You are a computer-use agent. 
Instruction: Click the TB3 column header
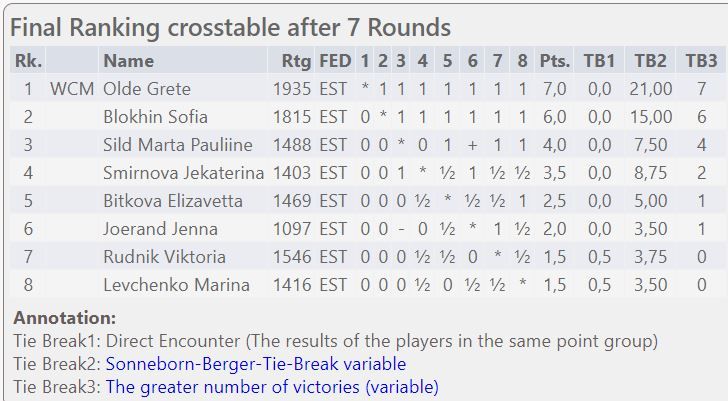click(x=701, y=61)
